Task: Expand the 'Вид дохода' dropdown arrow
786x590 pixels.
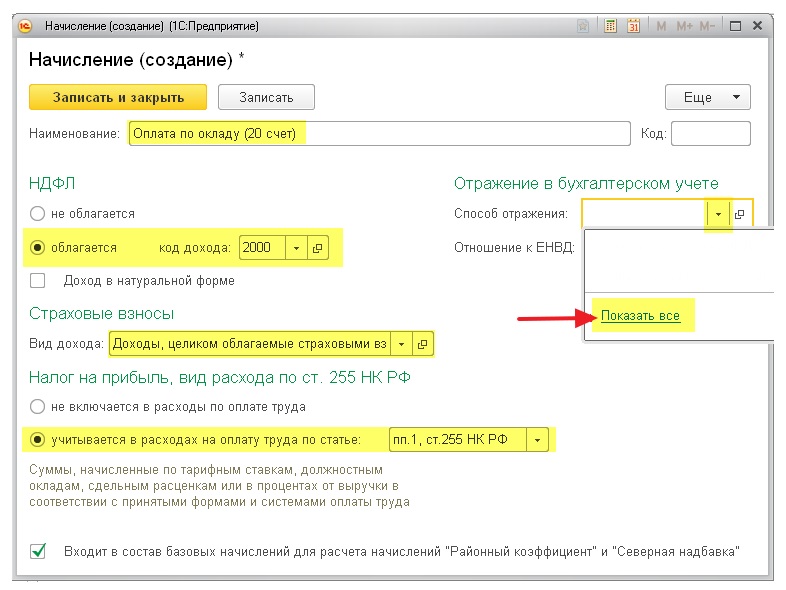Action: pyautogui.click(x=402, y=344)
